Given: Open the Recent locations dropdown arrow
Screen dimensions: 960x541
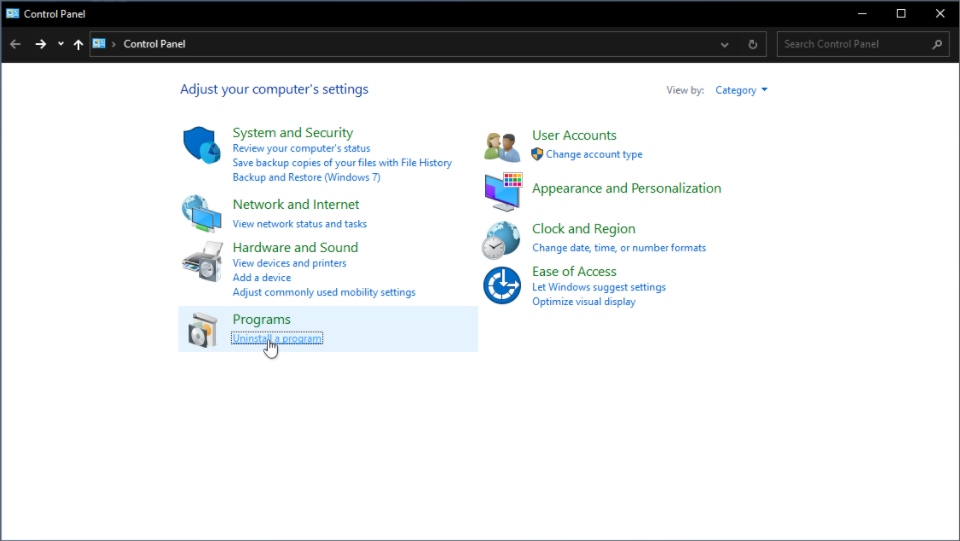Looking at the screenshot, I should coord(61,44).
